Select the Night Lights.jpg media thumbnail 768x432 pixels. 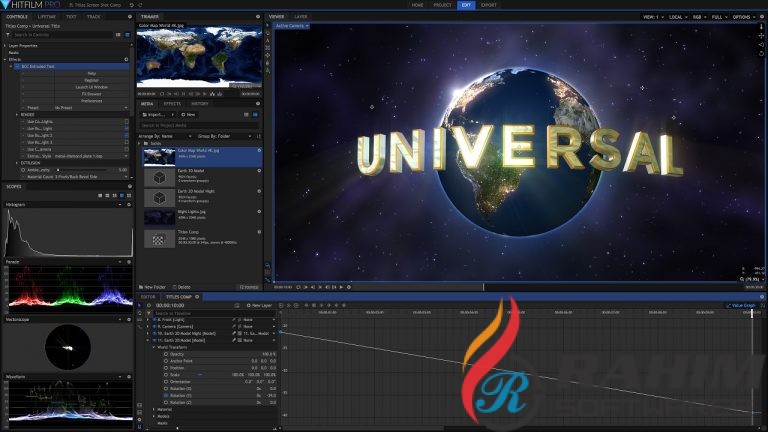[161, 216]
